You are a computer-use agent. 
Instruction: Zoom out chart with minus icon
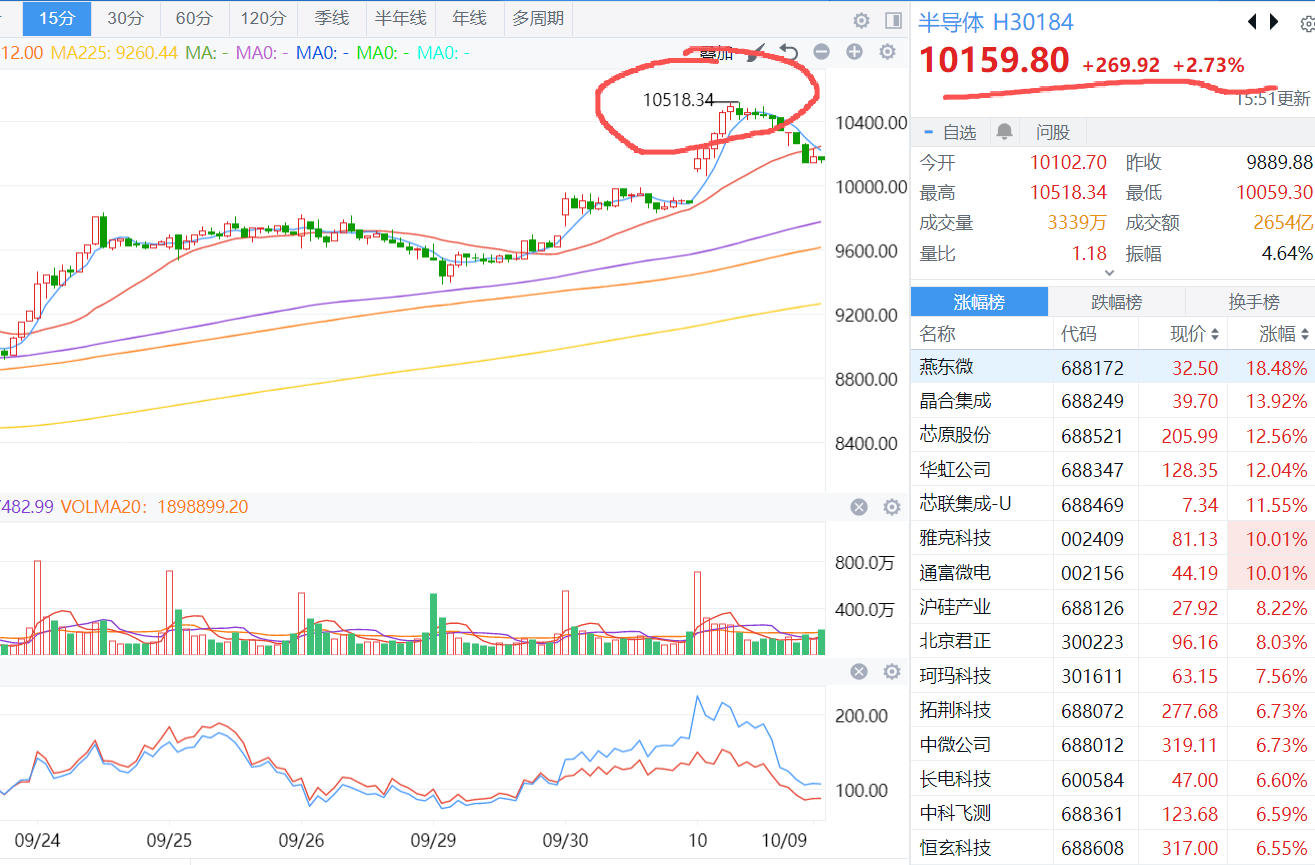coord(821,52)
